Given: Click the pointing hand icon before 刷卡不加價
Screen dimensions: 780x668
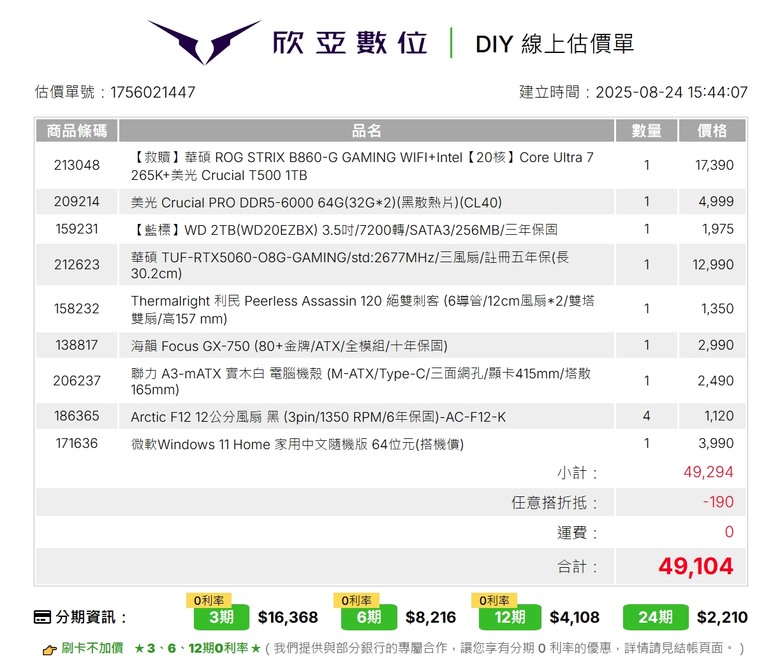Looking at the screenshot, I should tap(49, 649).
